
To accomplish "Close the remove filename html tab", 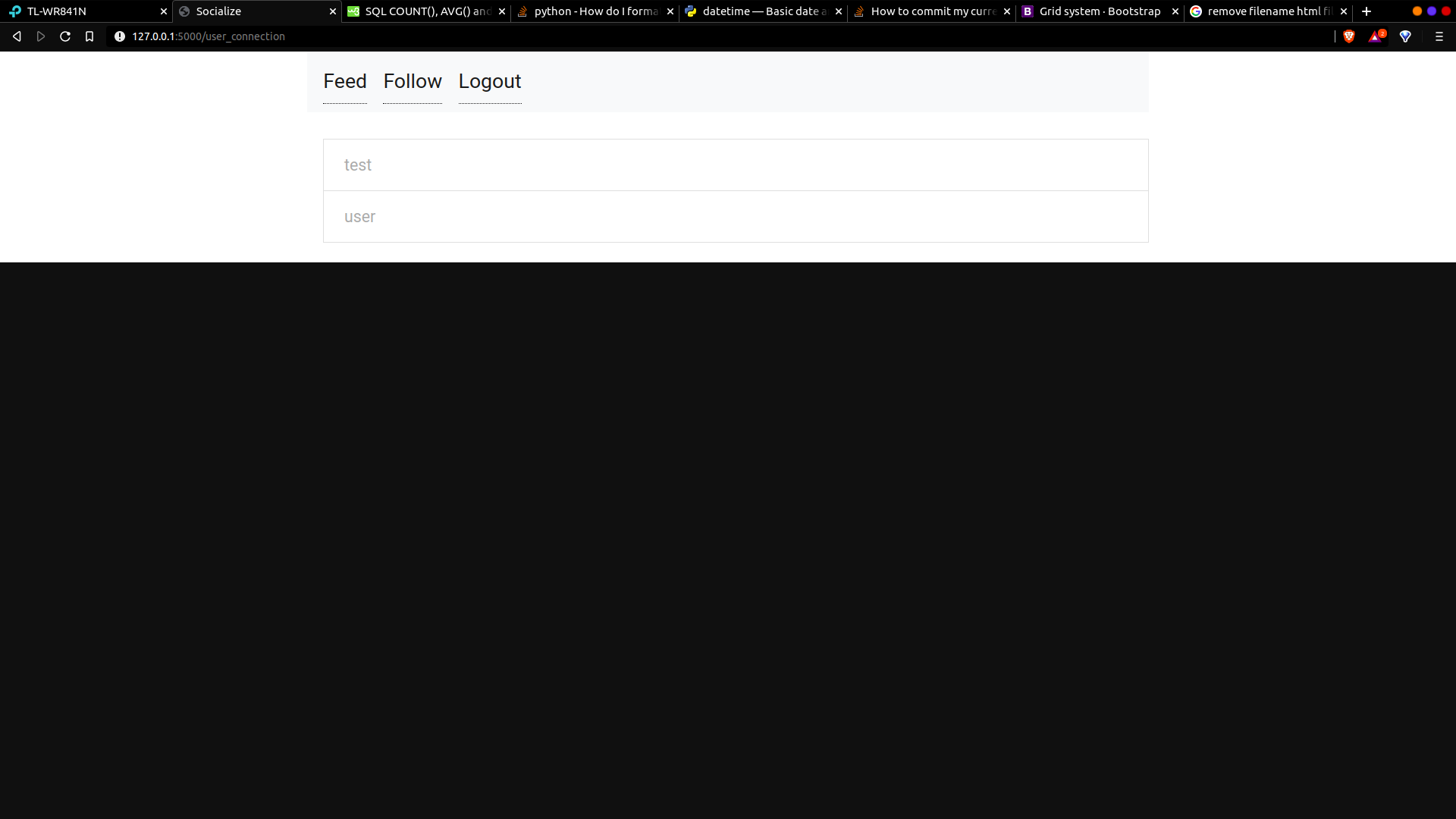I will [x=1344, y=11].
